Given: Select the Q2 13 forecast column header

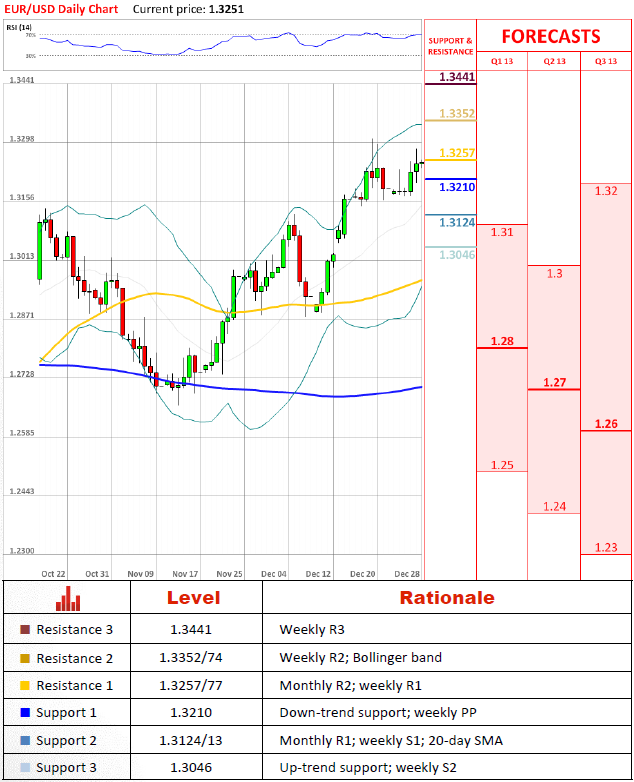Looking at the screenshot, I should [554, 61].
